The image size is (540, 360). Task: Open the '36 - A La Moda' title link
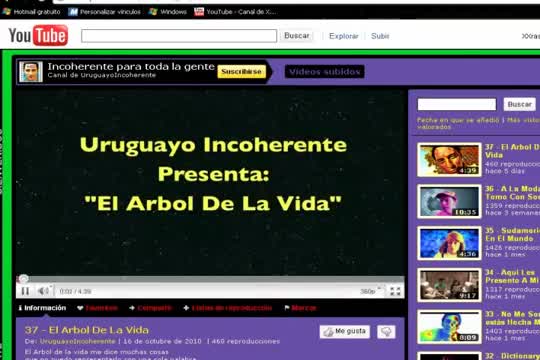[x=512, y=193]
